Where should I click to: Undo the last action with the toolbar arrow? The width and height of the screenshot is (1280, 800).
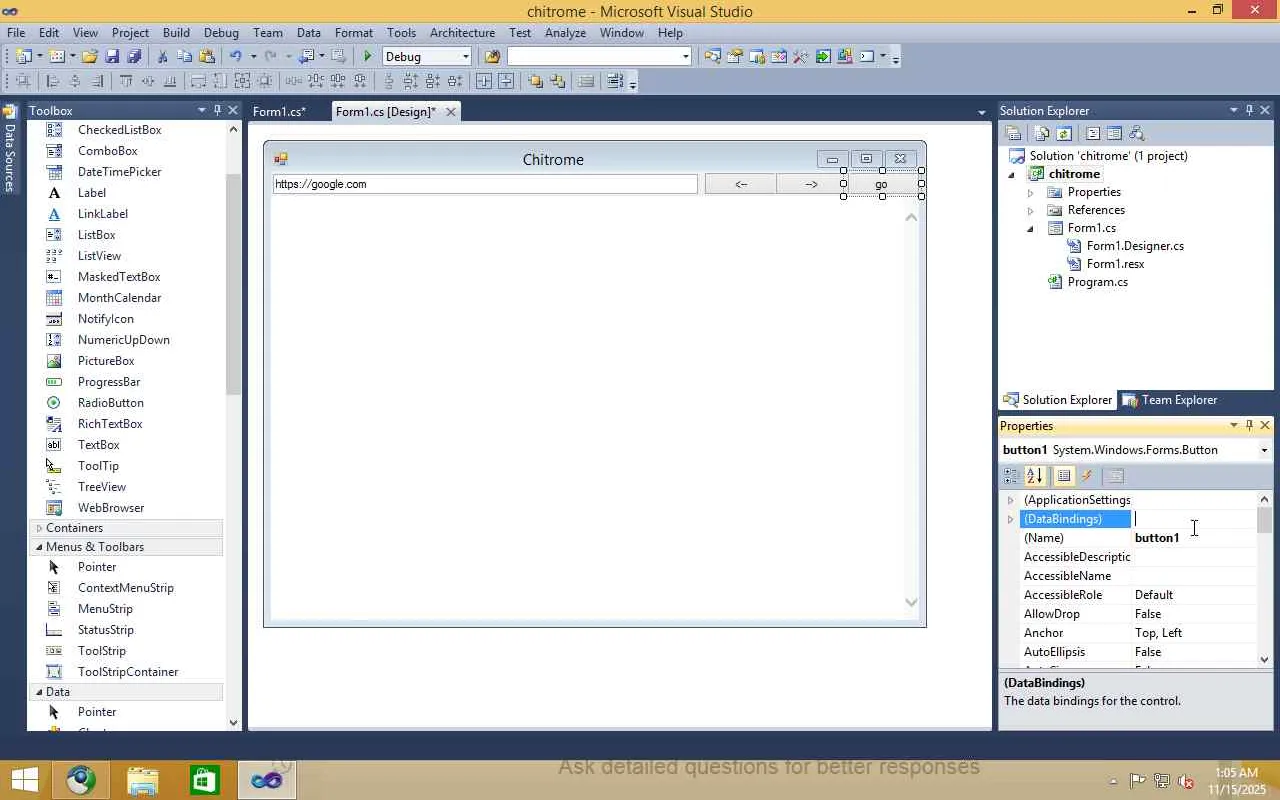[x=236, y=57]
